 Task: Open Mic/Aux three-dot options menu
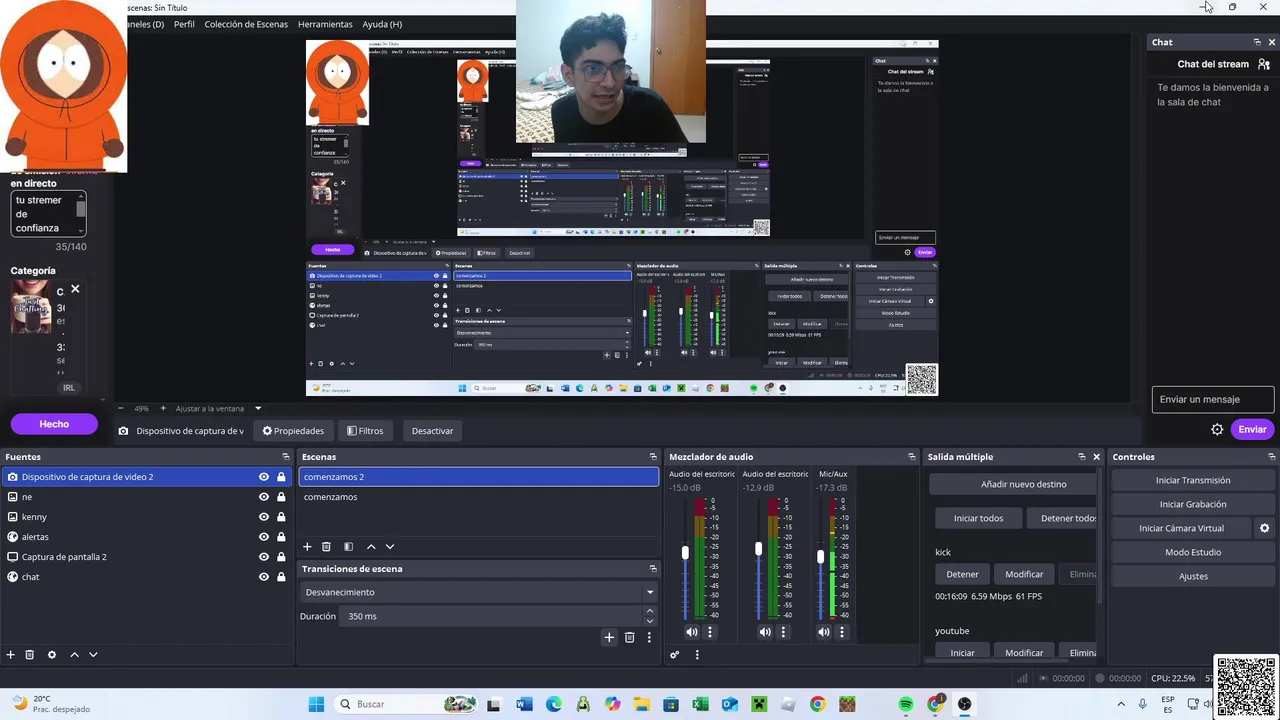pos(842,632)
